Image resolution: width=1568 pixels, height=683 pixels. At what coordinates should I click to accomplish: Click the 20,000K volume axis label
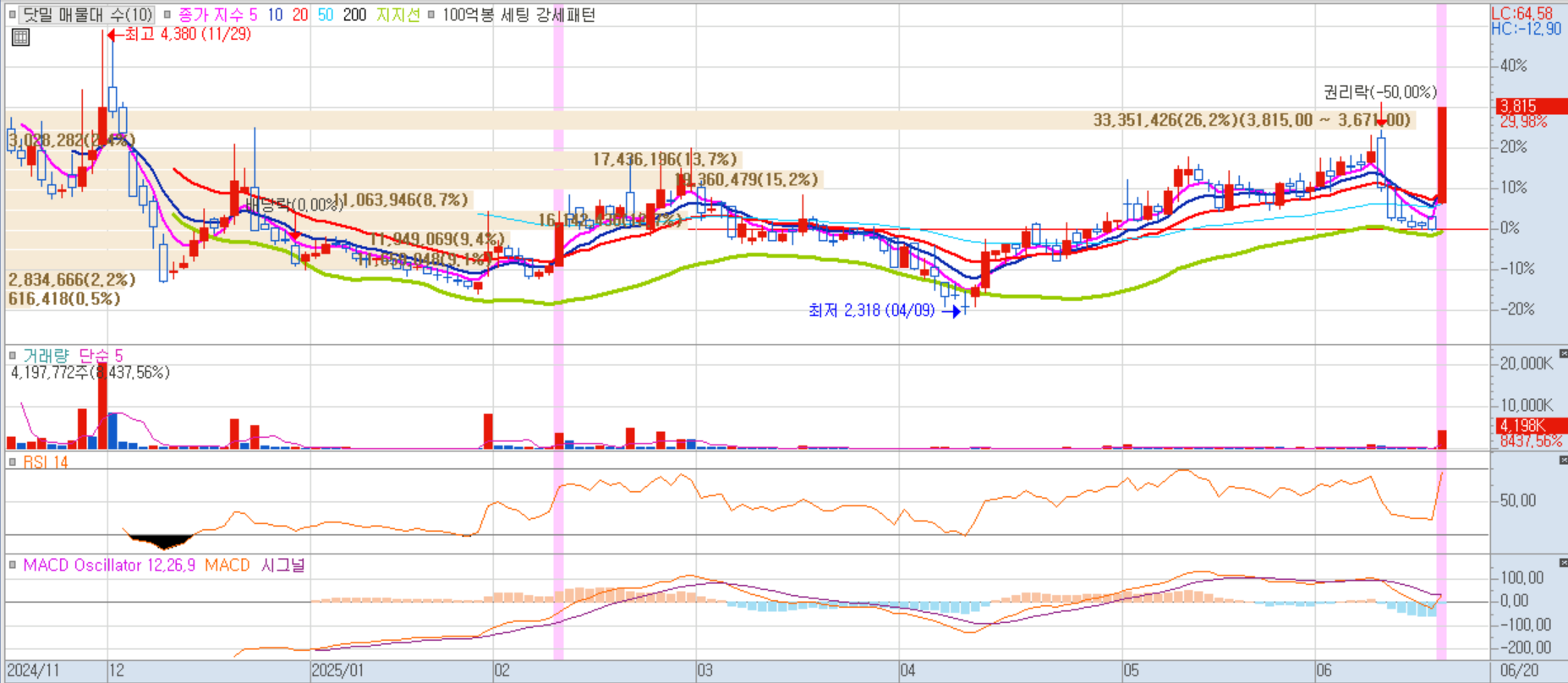pos(1527,363)
